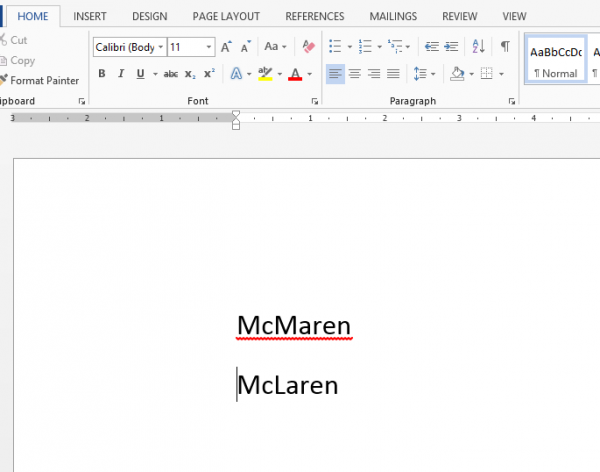This screenshot has width=600, height=472.
Task: Open Line Spacing dropdown arrow
Action: pyautogui.click(x=433, y=74)
